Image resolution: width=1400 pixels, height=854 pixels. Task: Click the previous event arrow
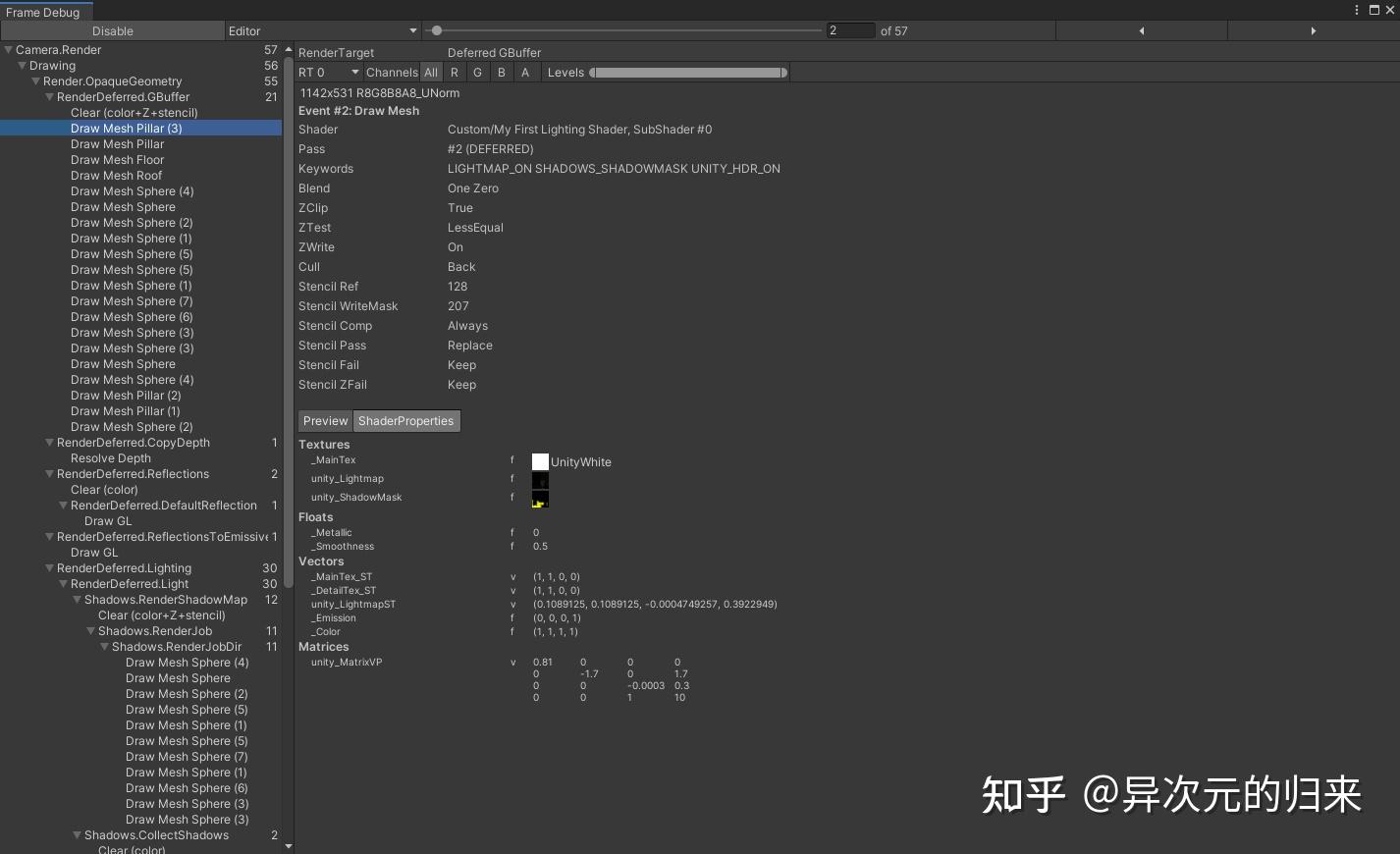pos(1142,30)
